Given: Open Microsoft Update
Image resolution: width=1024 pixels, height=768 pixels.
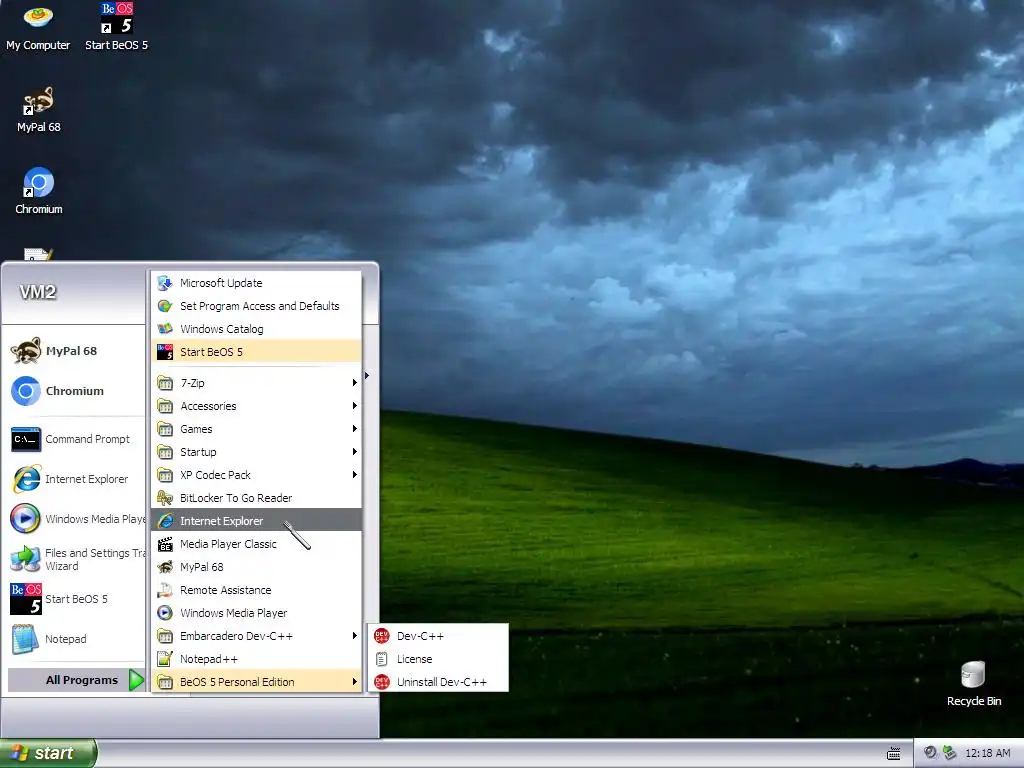Looking at the screenshot, I should 257,283.
